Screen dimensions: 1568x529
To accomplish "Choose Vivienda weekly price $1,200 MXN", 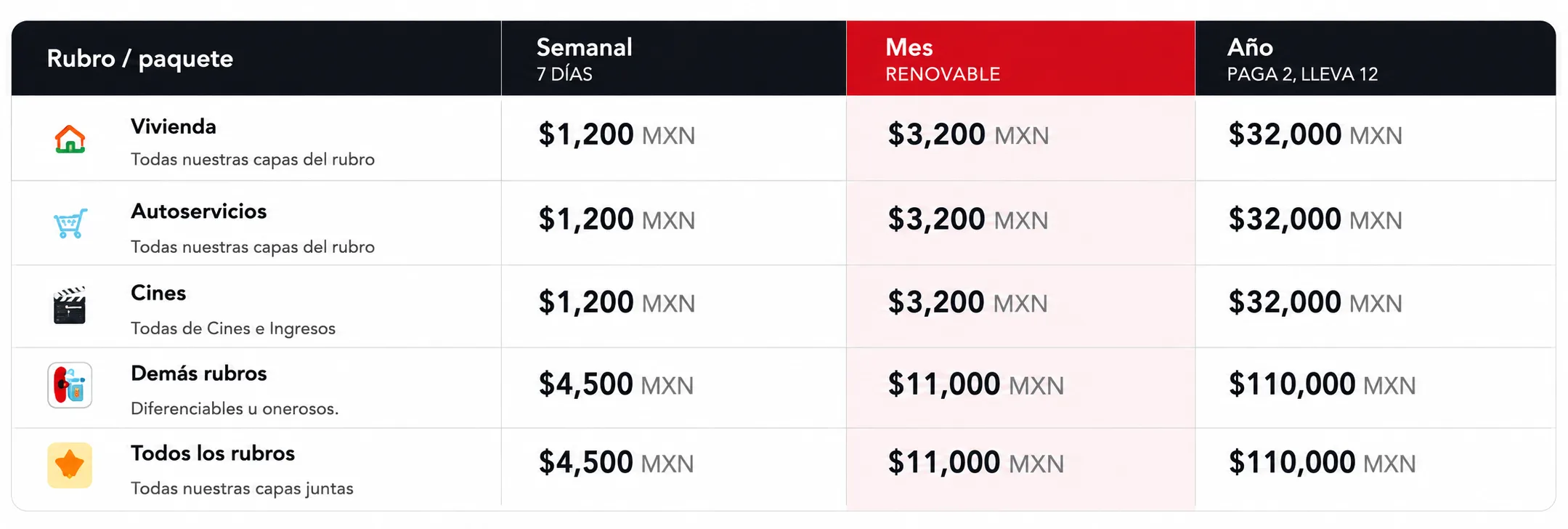I will [x=617, y=134].
